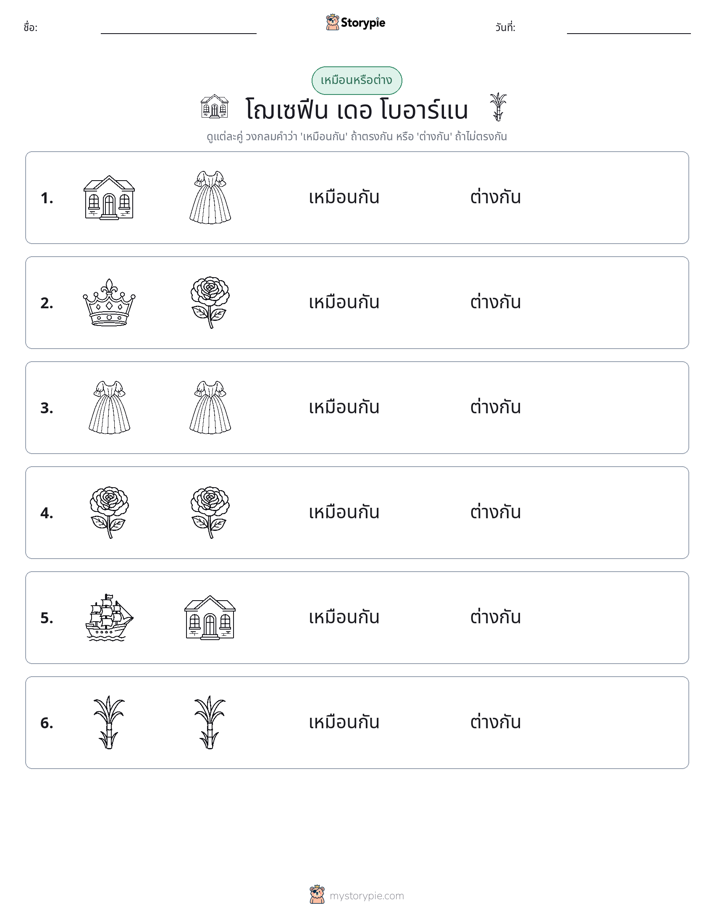Select 'ต่างกัน' in row 1
This screenshot has width=714, height=924.
coord(495,197)
